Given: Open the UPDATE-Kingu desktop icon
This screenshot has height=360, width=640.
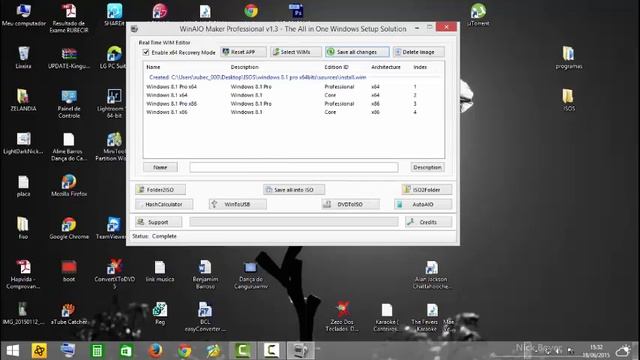Looking at the screenshot, I should click(69, 57).
